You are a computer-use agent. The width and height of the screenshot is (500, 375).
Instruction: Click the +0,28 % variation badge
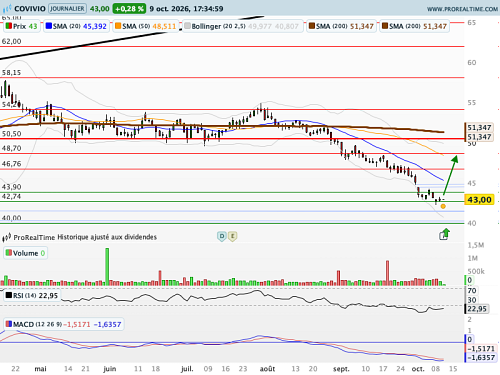(129, 9)
